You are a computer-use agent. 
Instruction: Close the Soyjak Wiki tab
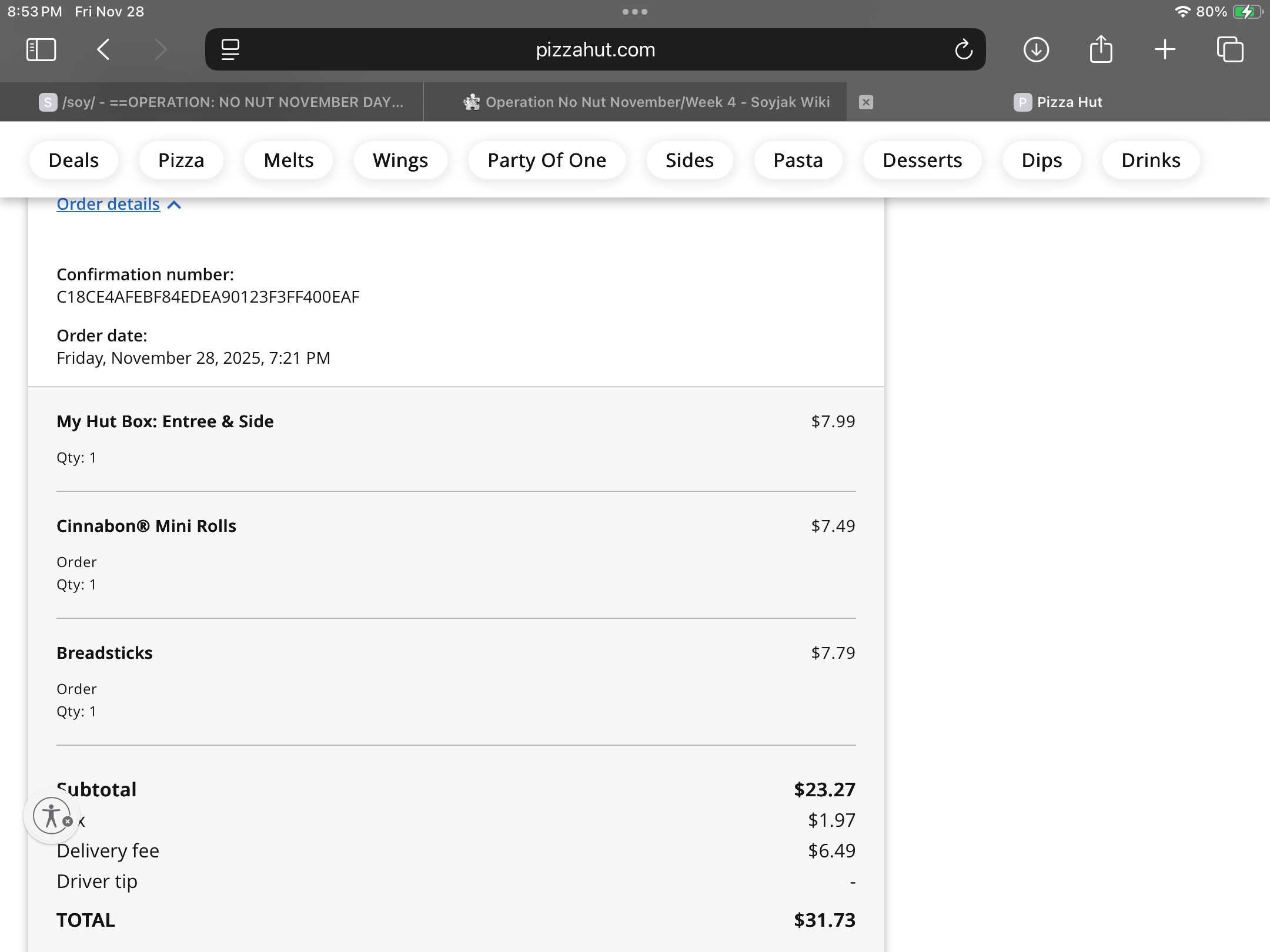click(866, 102)
